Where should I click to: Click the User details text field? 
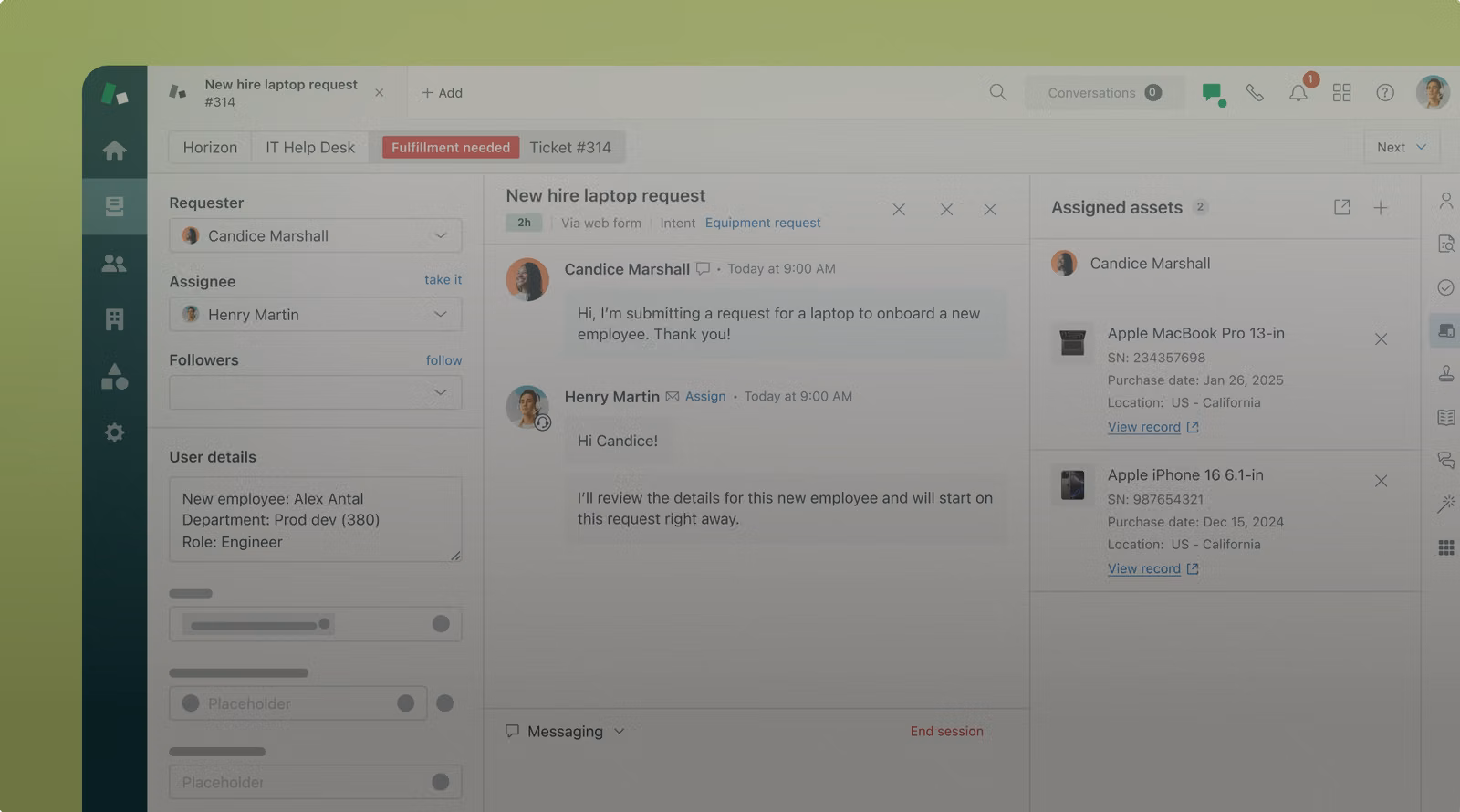pyautogui.click(x=315, y=519)
